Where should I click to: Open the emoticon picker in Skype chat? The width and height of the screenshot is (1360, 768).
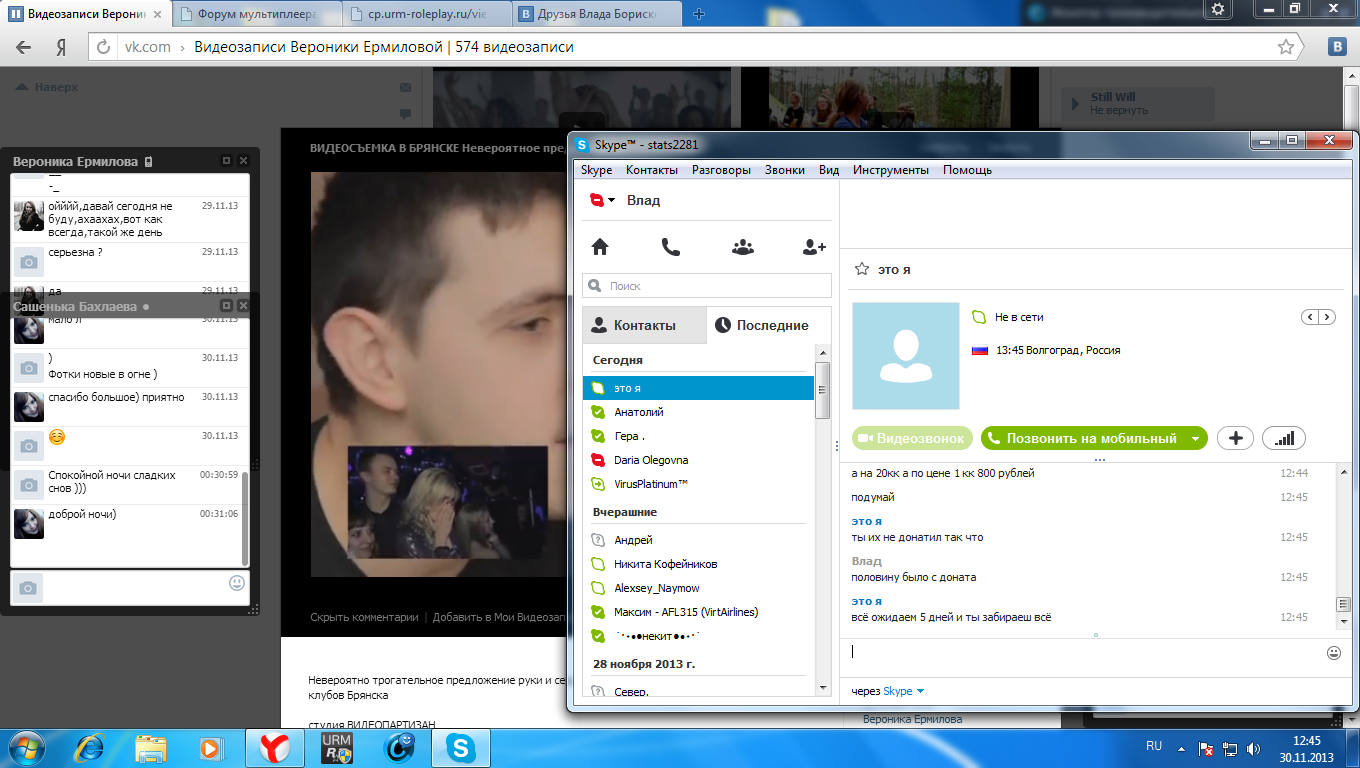pos(1333,653)
